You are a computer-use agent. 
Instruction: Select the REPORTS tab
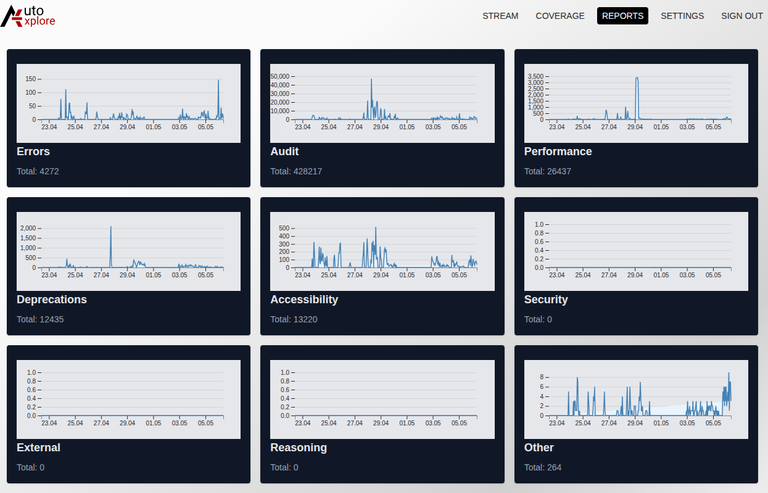click(x=622, y=16)
